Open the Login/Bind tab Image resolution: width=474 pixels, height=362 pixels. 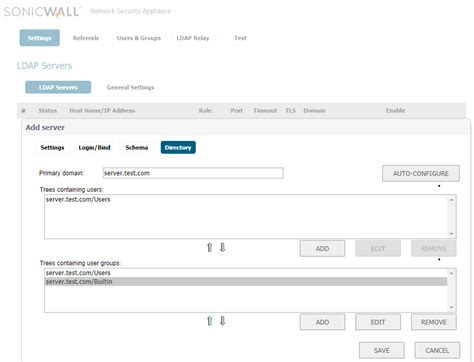(94, 147)
